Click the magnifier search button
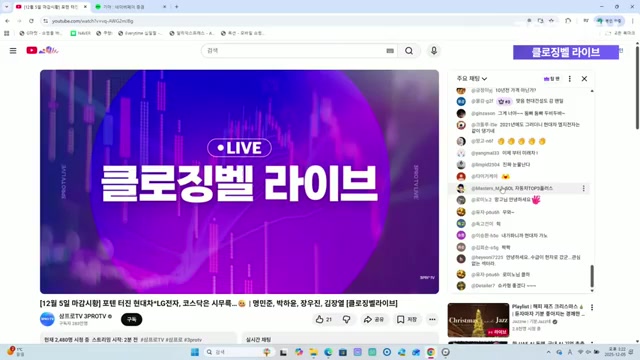 point(409,51)
